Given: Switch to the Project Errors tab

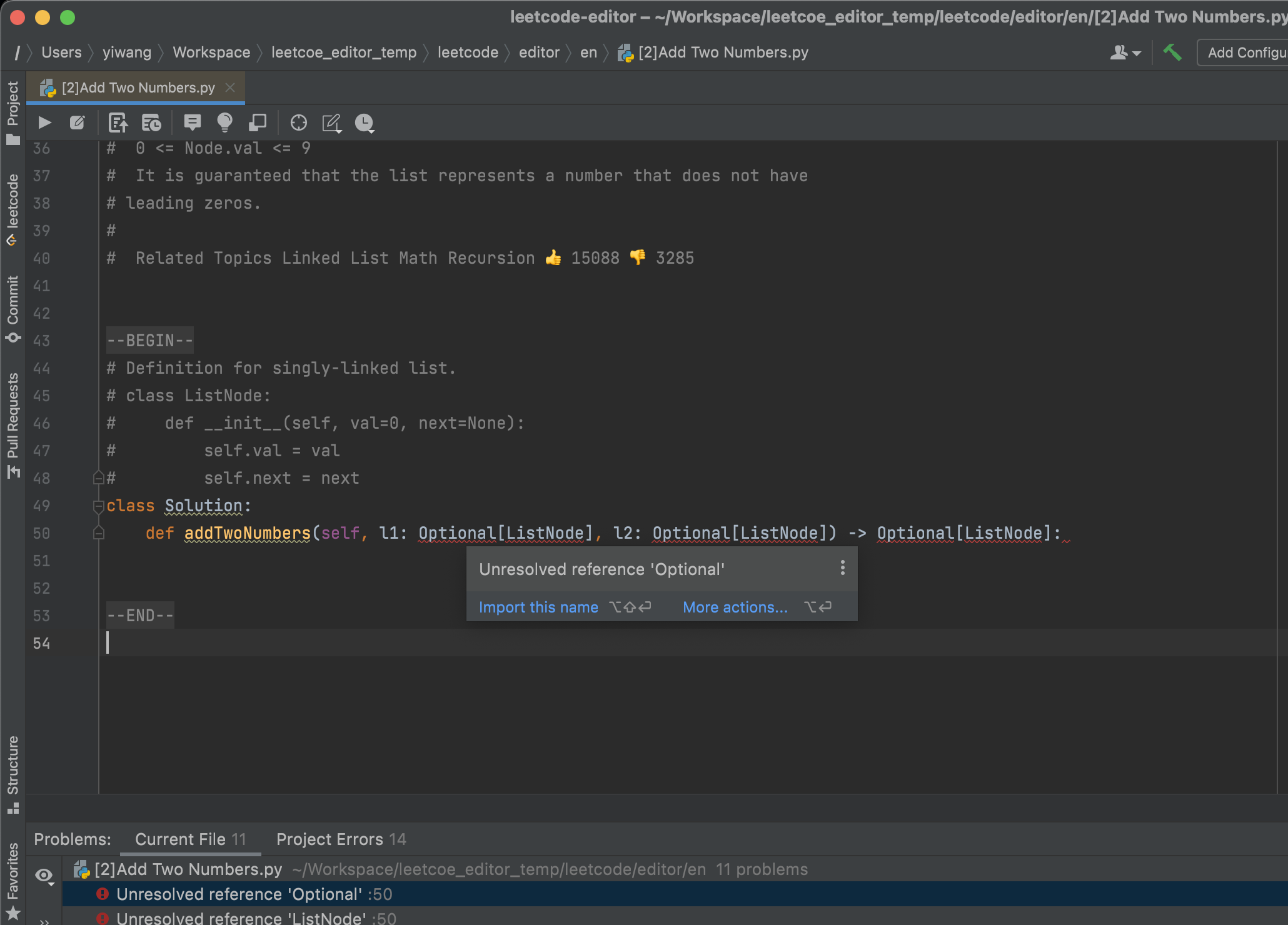Looking at the screenshot, I should [x=341, y=839].
